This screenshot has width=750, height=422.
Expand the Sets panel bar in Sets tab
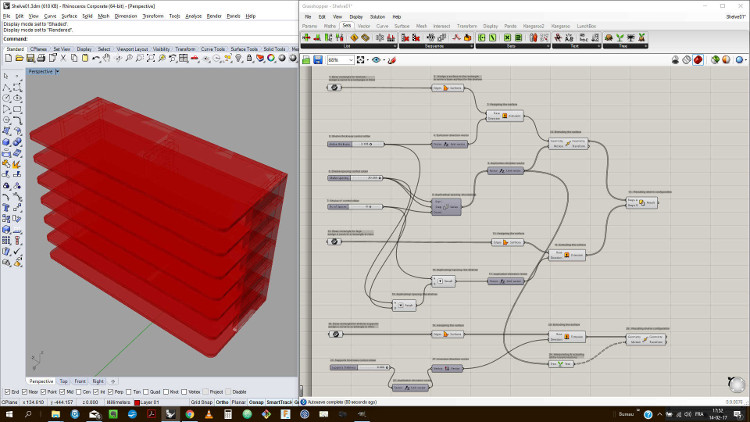(512, 46)
